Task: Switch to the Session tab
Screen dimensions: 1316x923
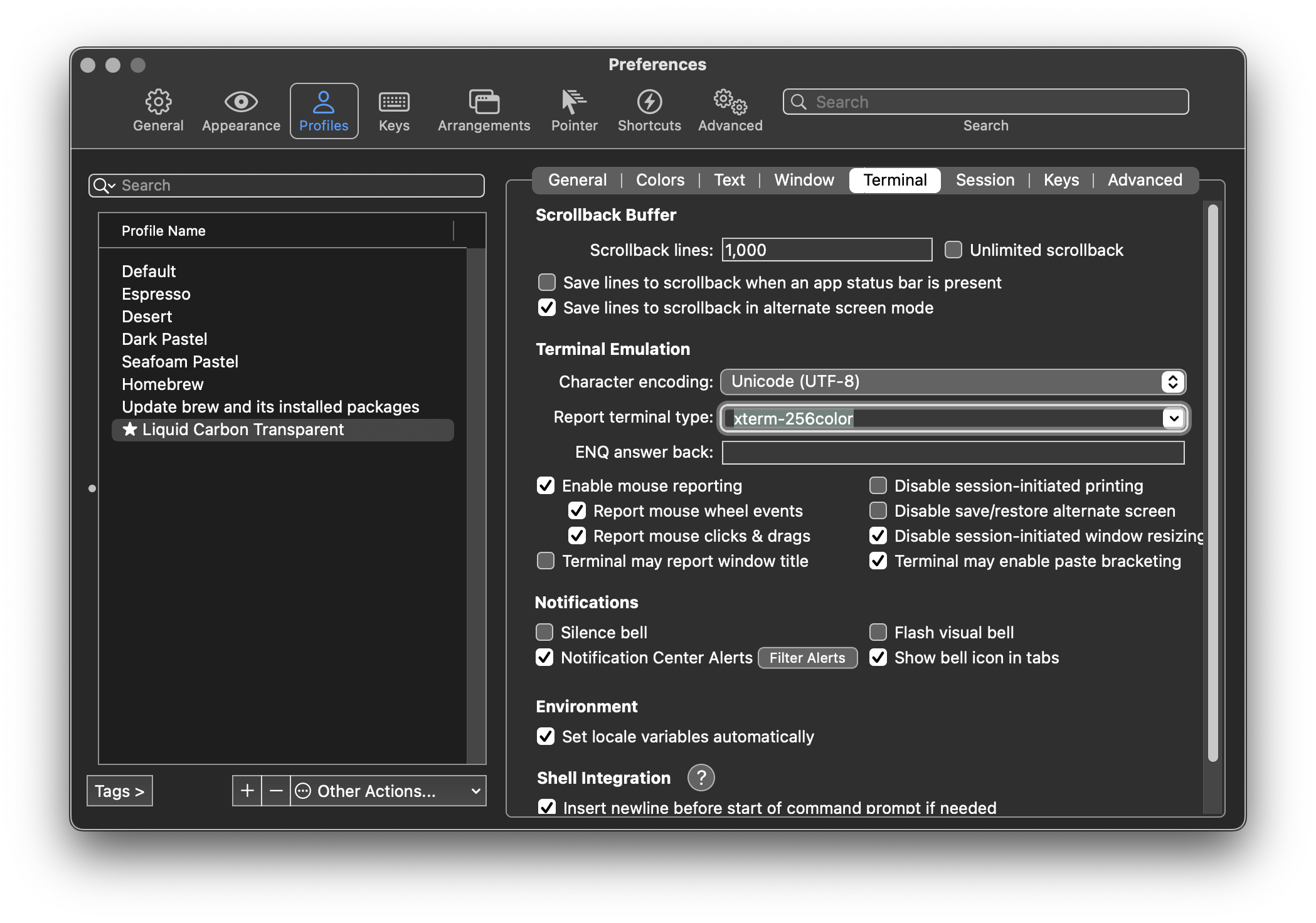Action: tap(985, 180)
